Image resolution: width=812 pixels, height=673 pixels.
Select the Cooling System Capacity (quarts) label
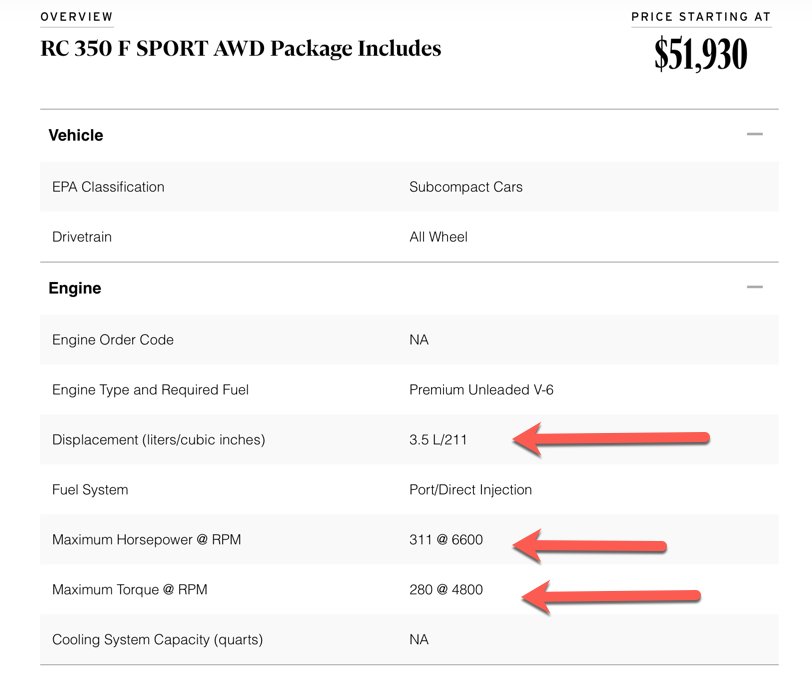(157, 640)
